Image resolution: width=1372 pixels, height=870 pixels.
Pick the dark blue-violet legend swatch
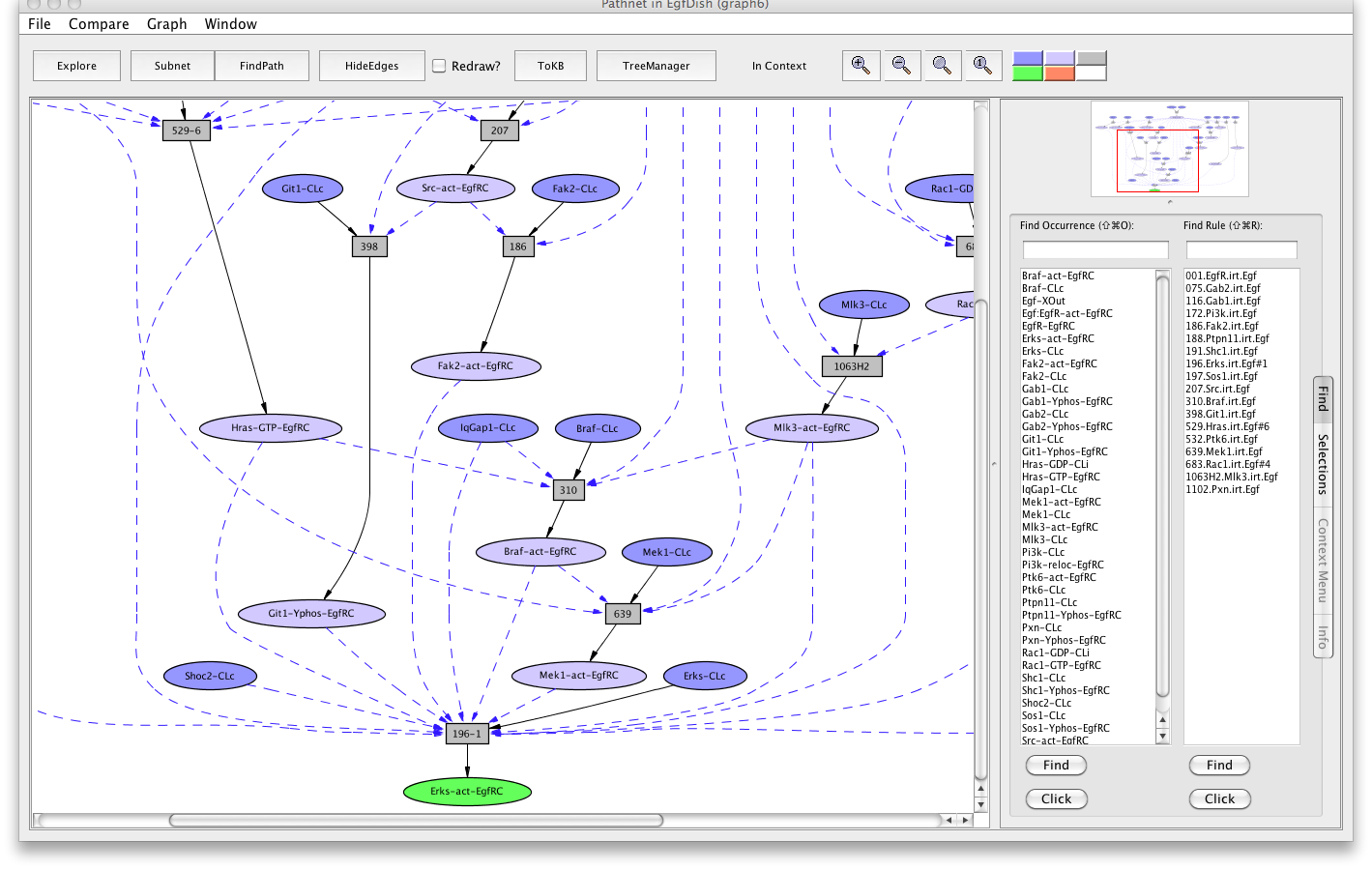(x=1028, y=58)
